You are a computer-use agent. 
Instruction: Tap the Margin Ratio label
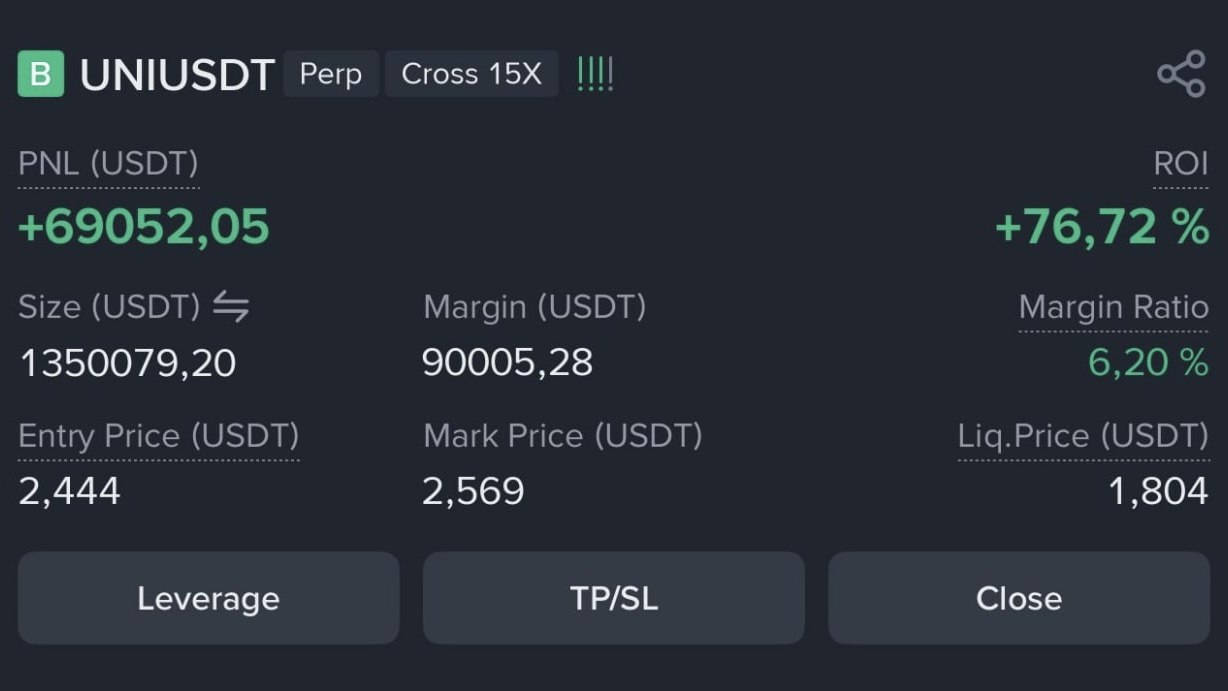coord(1113,307)
